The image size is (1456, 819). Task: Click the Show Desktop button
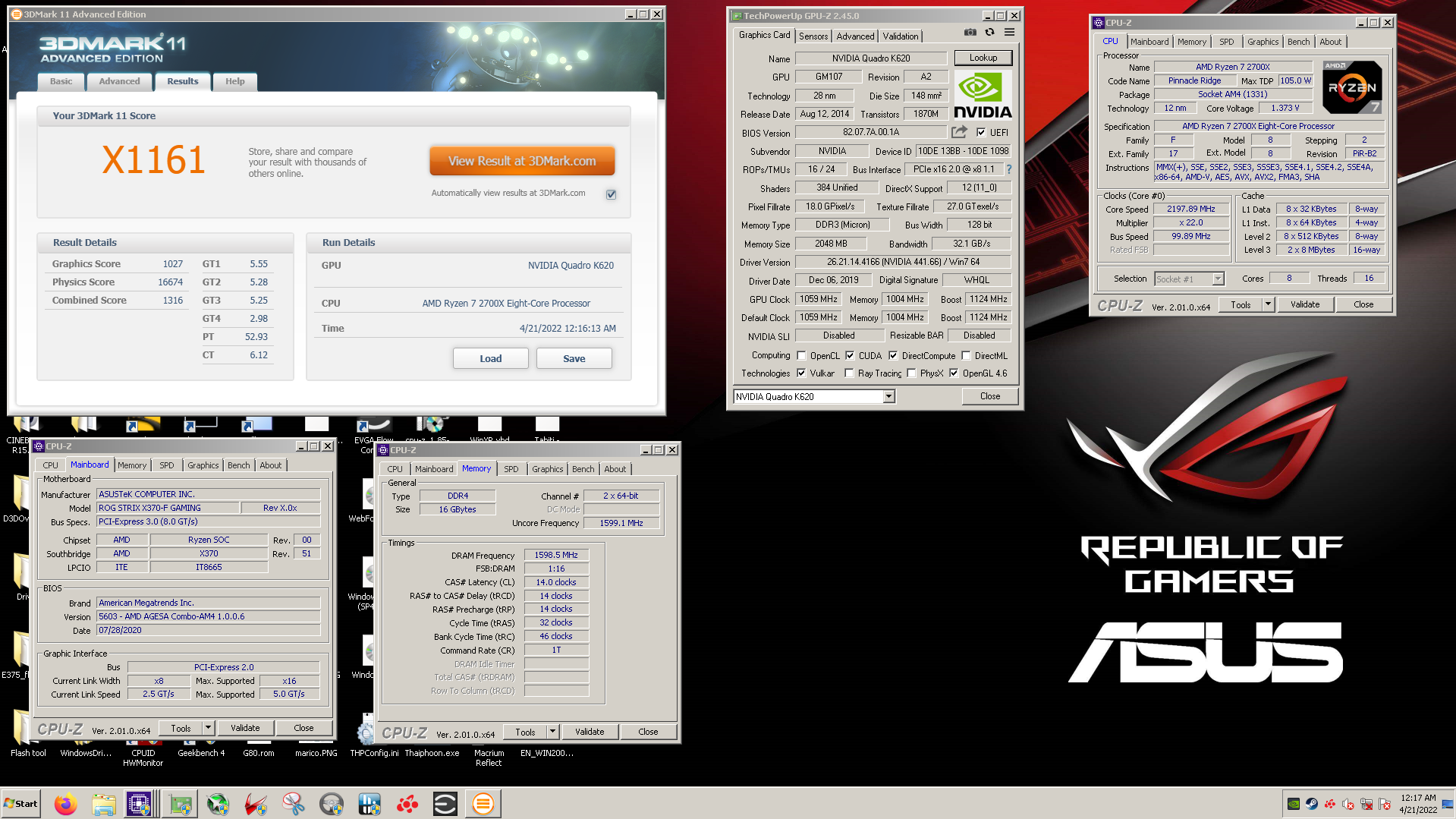point(1449,804)
